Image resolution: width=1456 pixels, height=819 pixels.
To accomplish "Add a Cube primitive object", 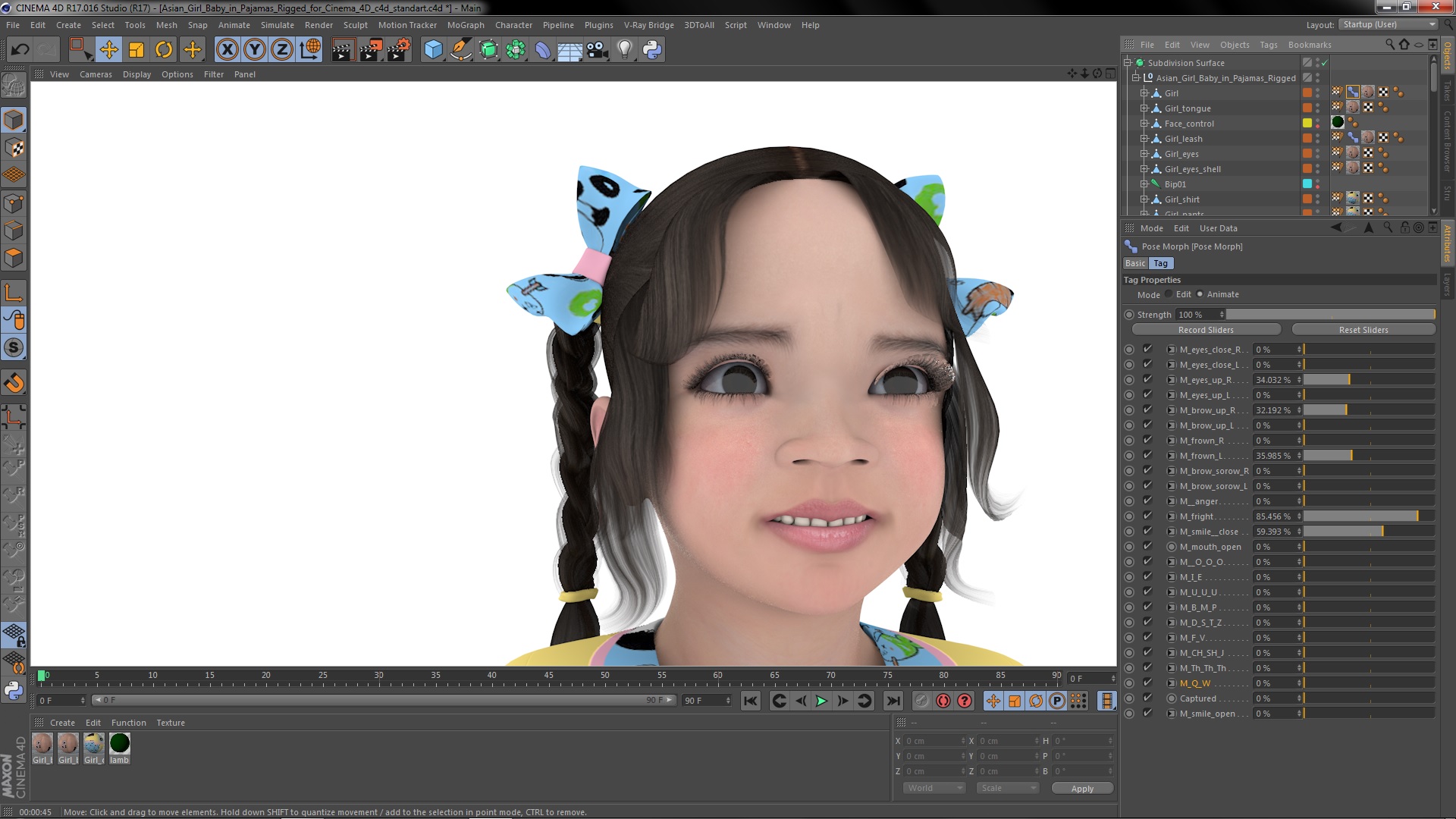I will coord(433,50).
